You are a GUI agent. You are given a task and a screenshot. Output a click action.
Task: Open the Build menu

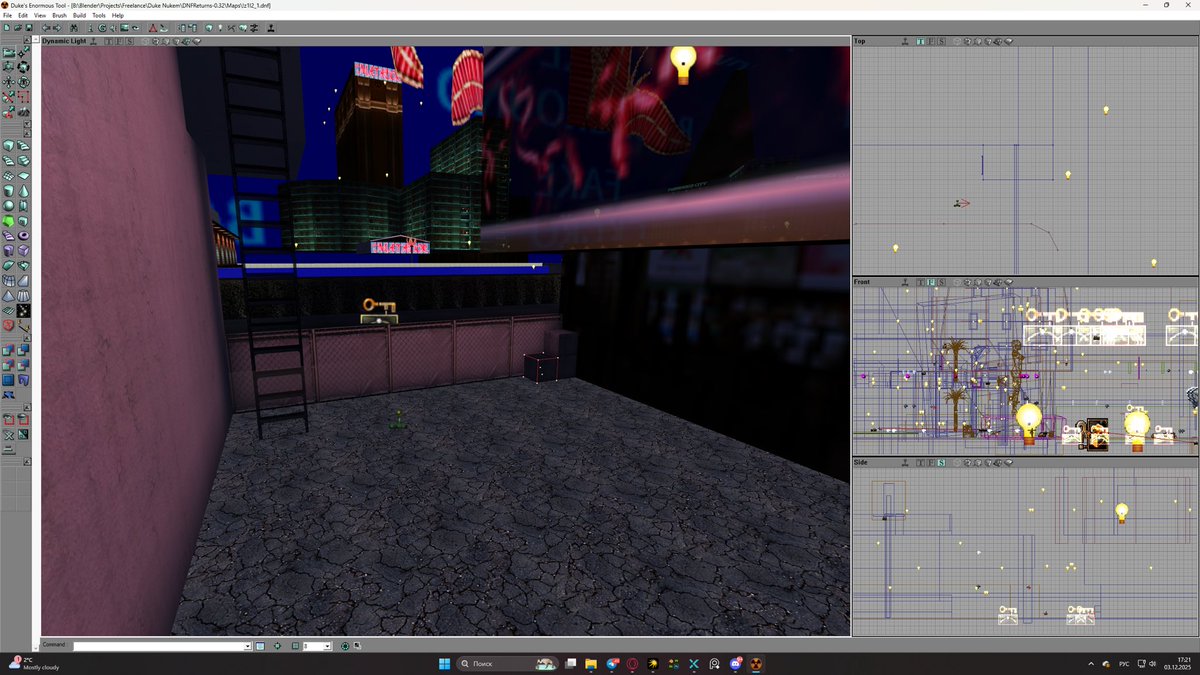click(x=80, y=16)
